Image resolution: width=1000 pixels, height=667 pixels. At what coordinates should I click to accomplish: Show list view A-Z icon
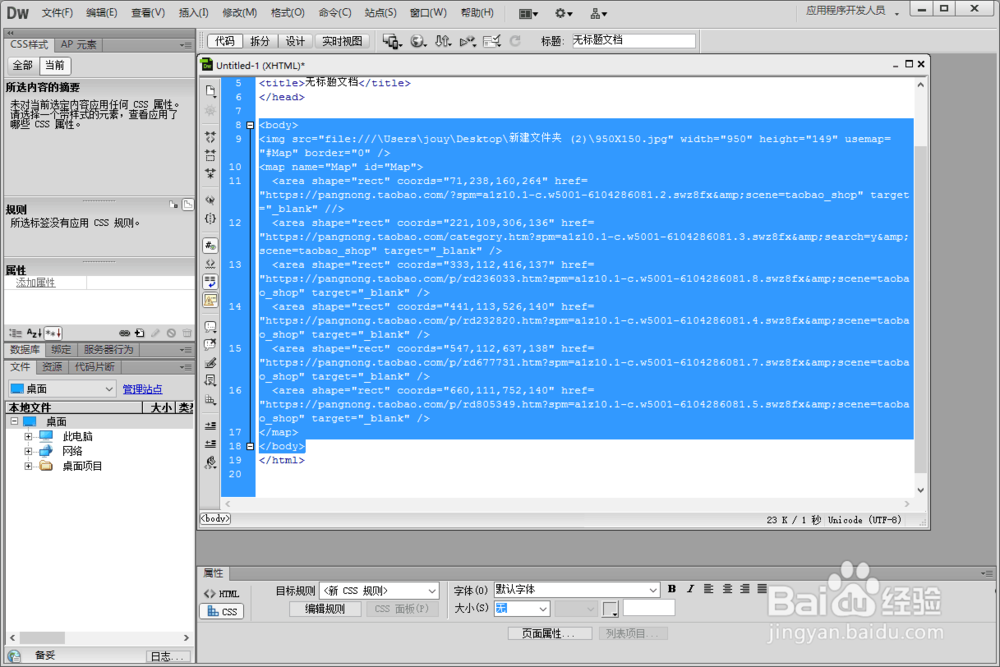[x=34, y=333]
